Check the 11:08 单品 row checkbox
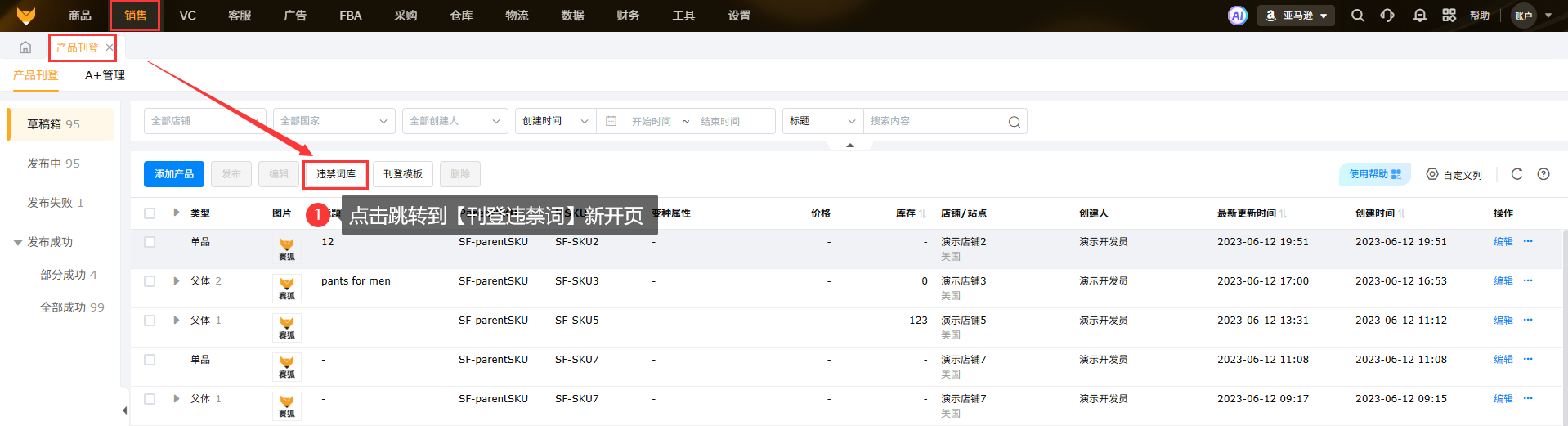The image size is (1568, 426). (x=150, y=360)
